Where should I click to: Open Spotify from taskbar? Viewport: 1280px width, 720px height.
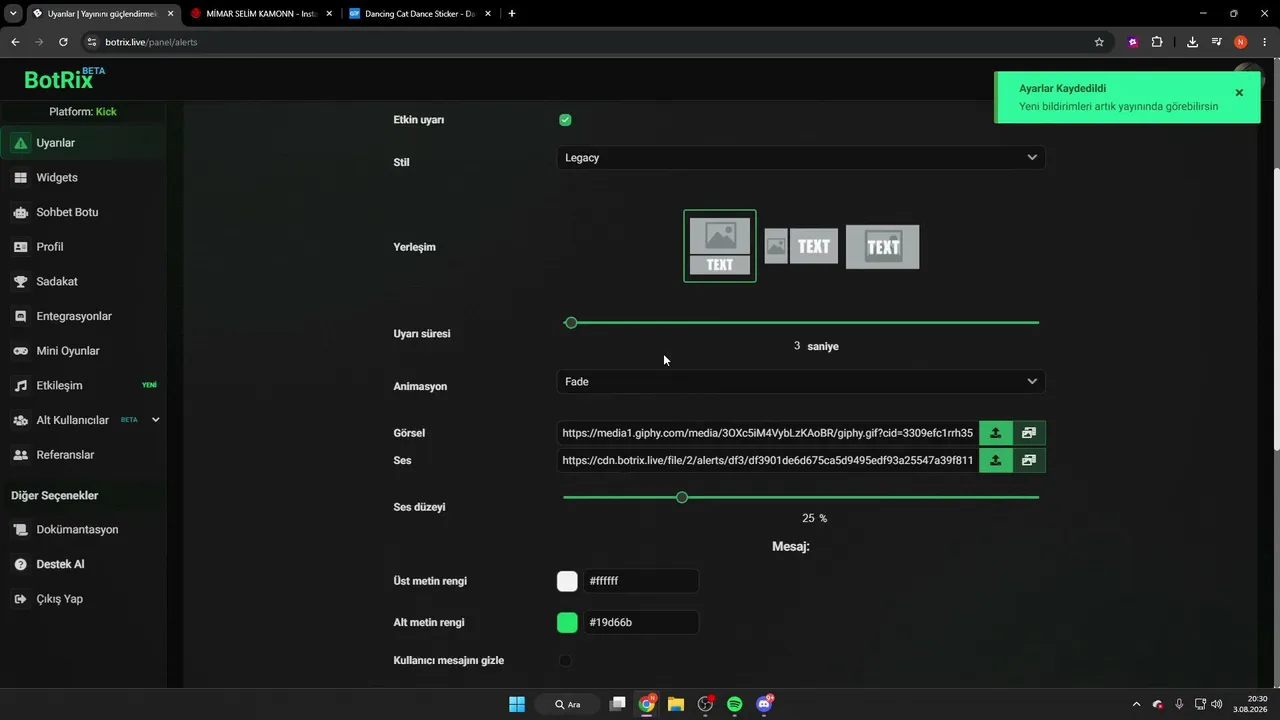(x=735, y=704)
